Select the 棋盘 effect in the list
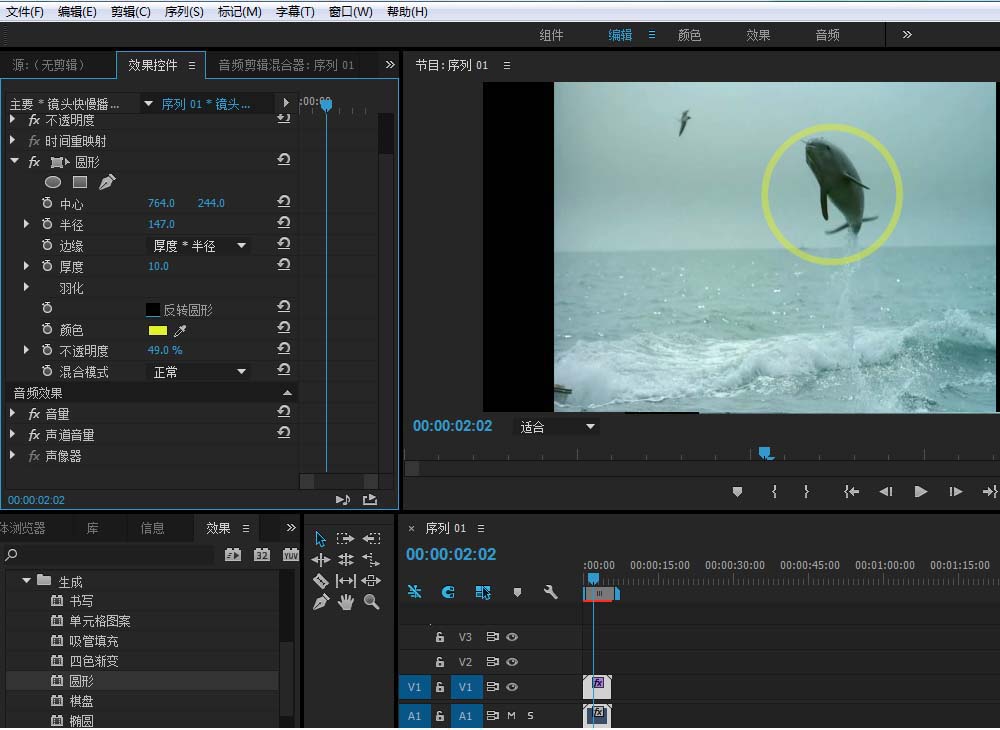The height and width of the screenshot is (730, 1000). [81, 701]
